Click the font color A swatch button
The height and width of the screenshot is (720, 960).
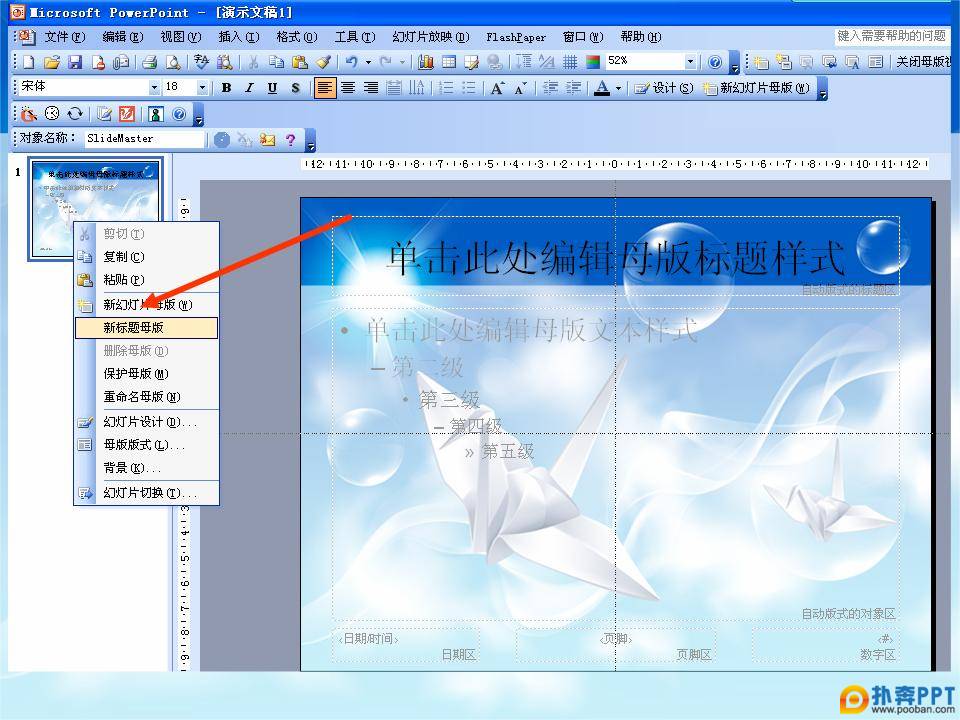(602, 88)
